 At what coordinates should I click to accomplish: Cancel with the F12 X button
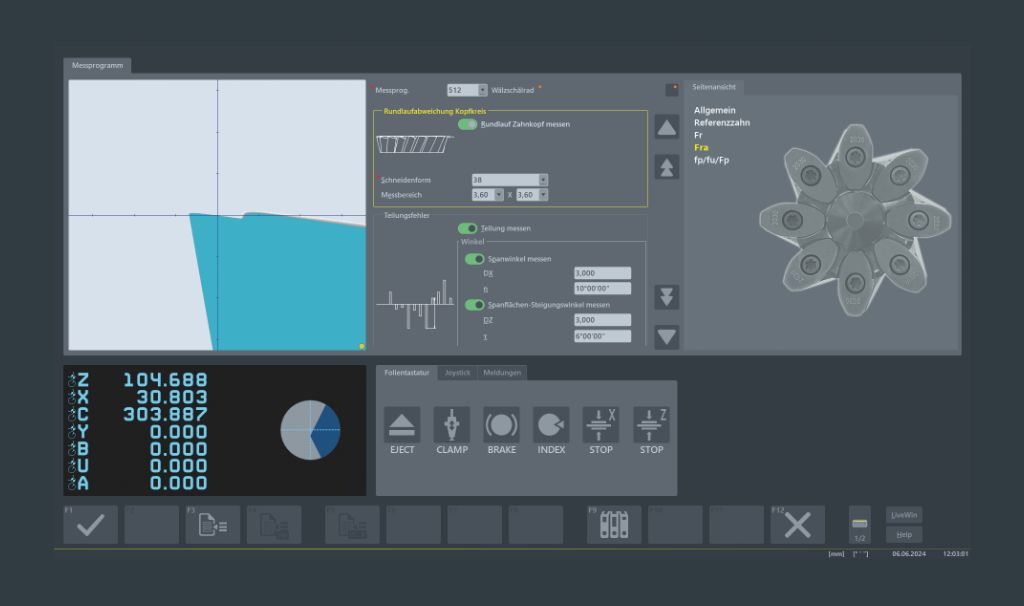point(797,525)
